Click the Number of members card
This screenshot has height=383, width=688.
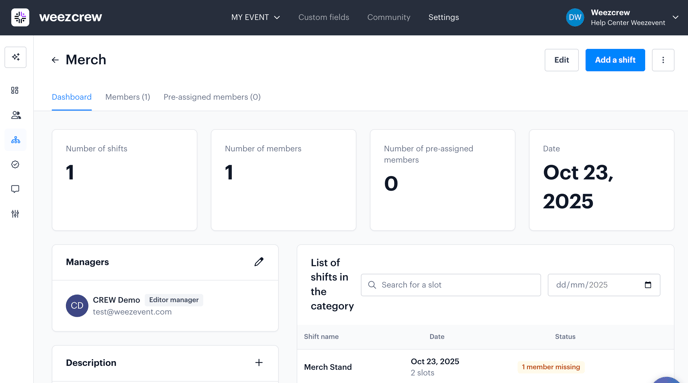pos(283,180)
